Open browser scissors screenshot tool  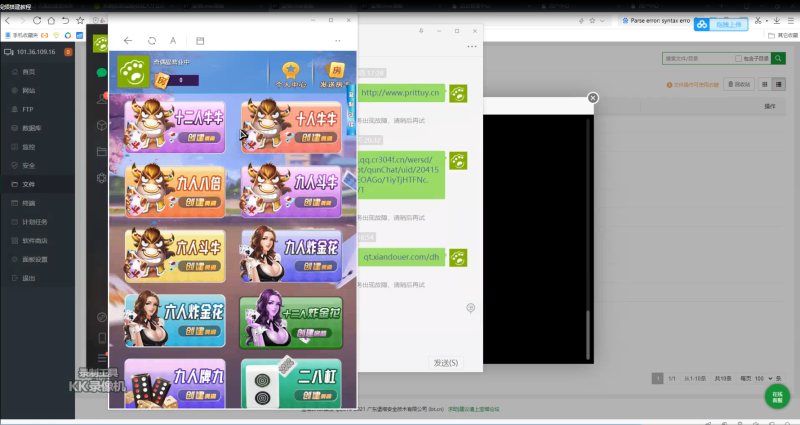pos(758,21)
